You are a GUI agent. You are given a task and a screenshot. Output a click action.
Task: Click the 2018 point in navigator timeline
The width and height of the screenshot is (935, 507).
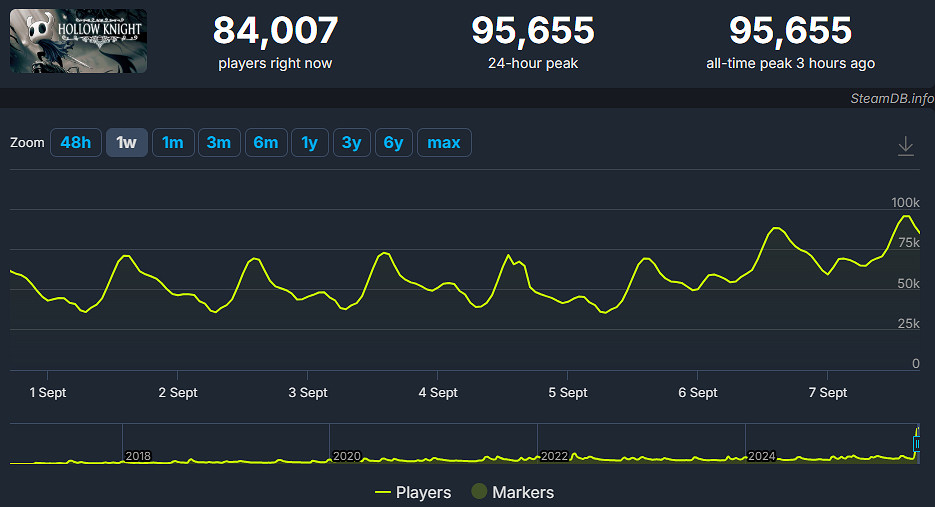coord(137,456)
